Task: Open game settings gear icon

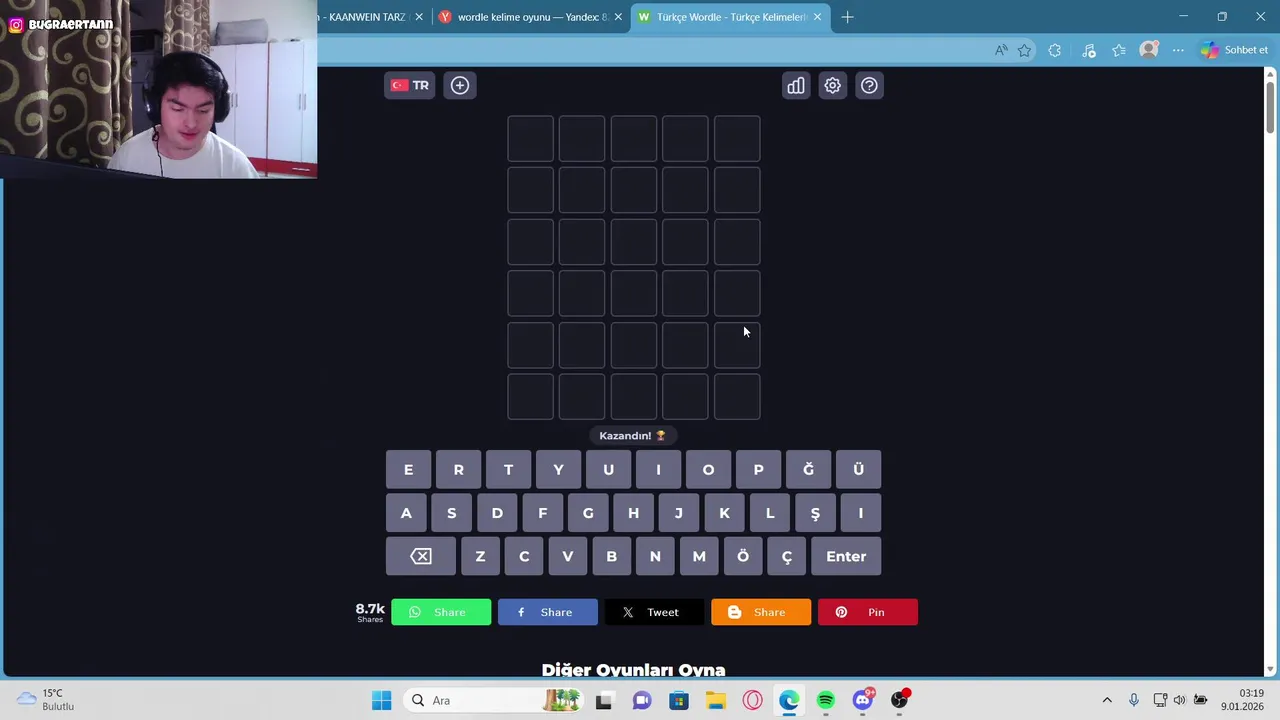Action: click(832, 86)
